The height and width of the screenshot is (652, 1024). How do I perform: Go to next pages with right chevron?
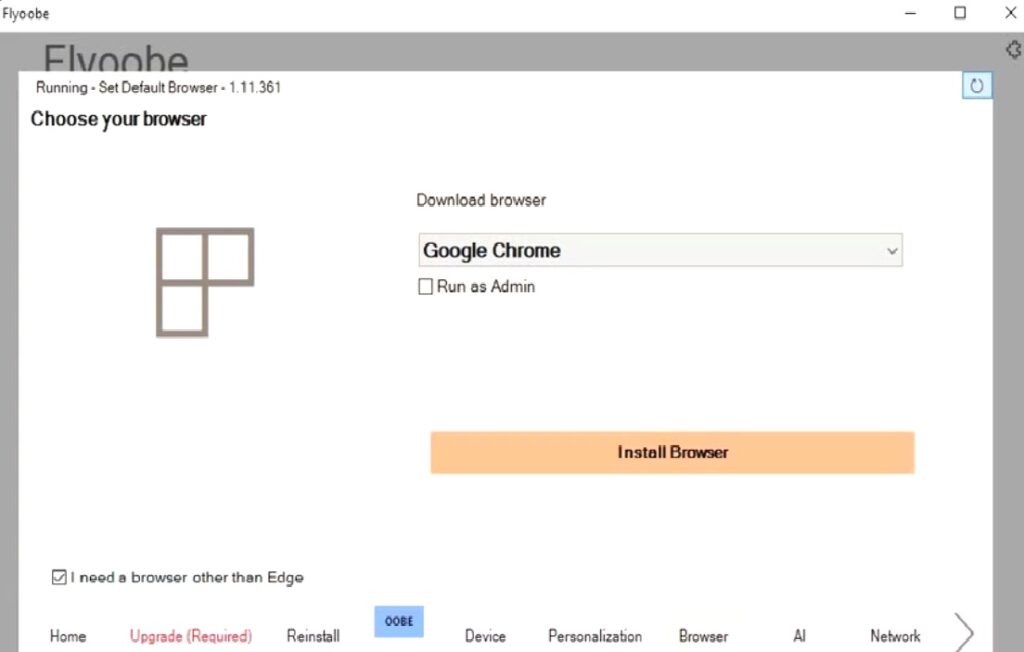(964, 632)
